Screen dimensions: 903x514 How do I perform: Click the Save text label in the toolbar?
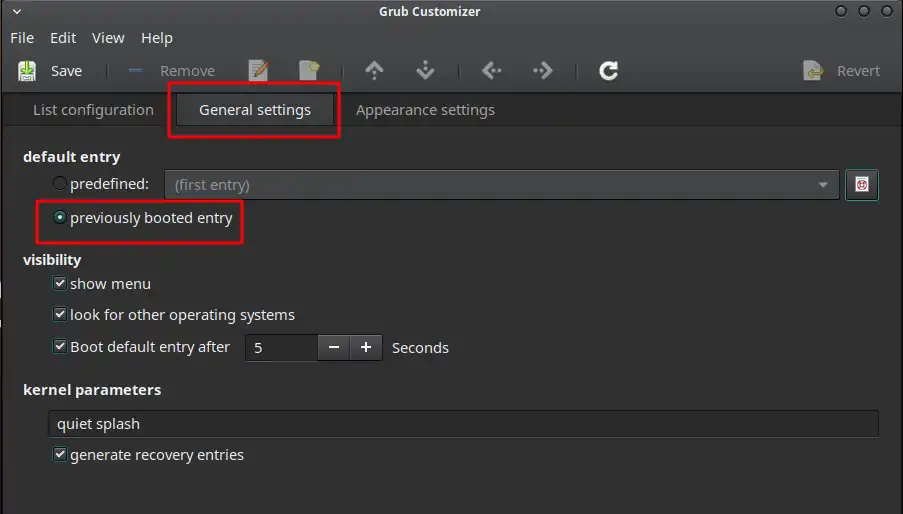coord(66,71)
